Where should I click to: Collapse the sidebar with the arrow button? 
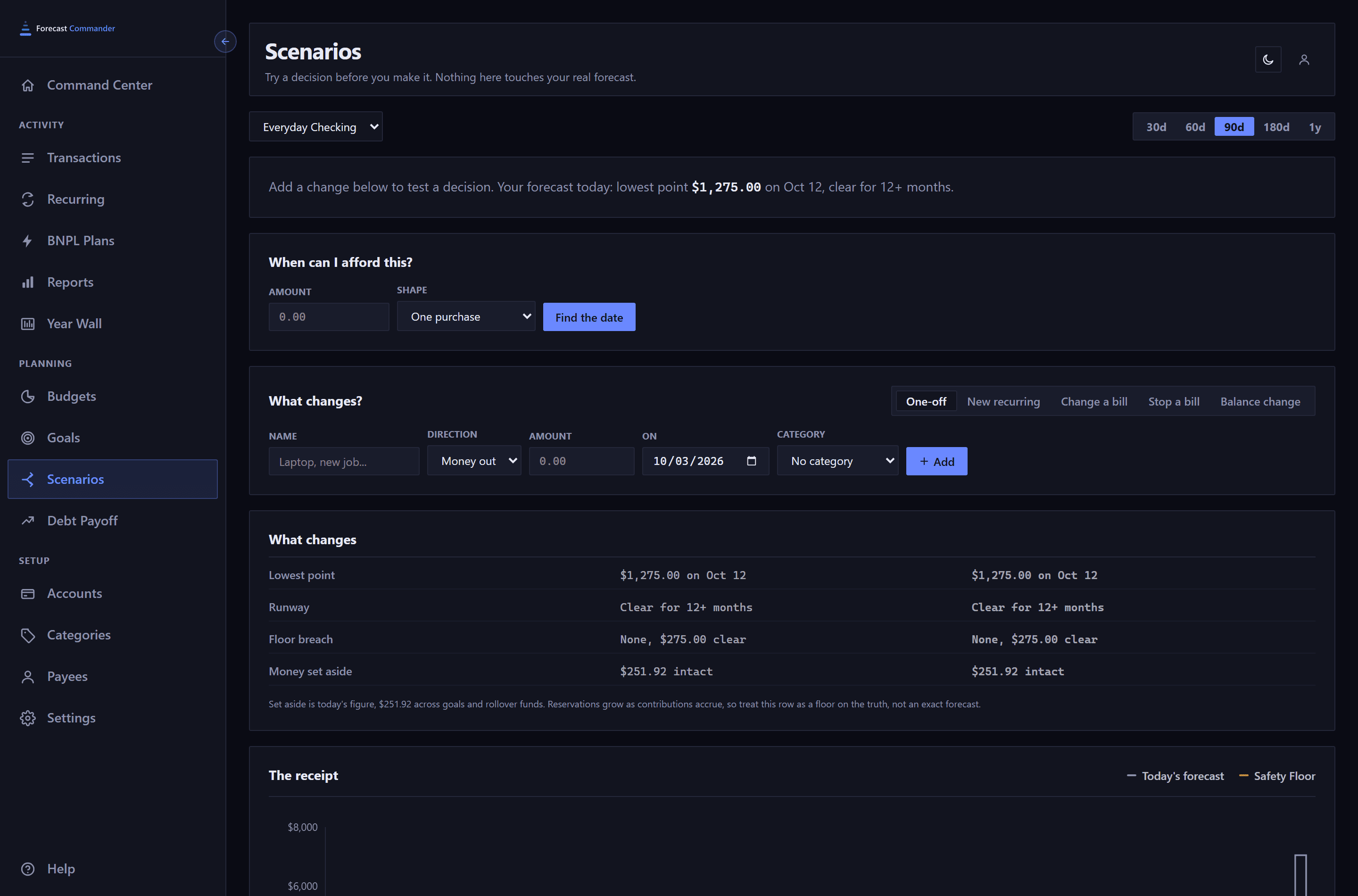[x=225, y=41]
